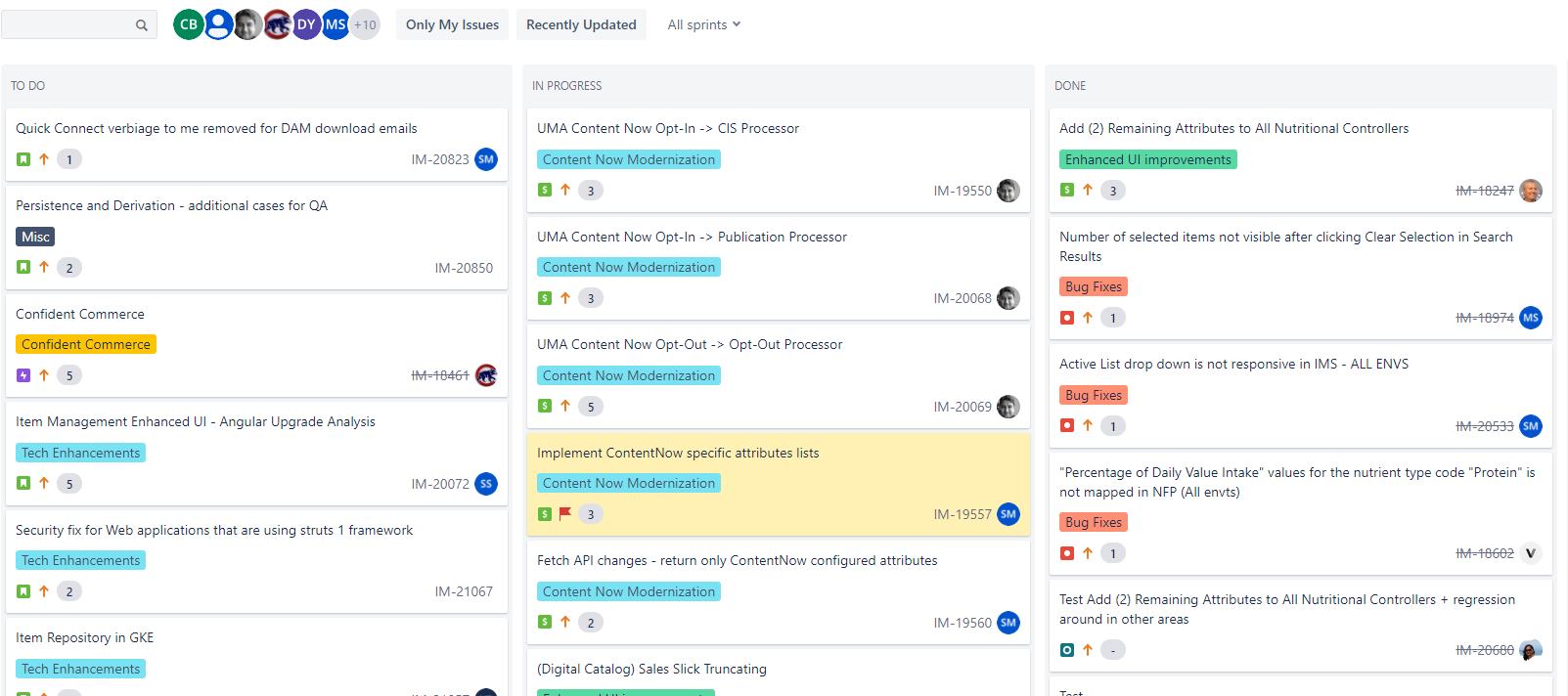
Task: Toggle Only My Issues filter
Action: pyautogui.click(x=452, y=24)
